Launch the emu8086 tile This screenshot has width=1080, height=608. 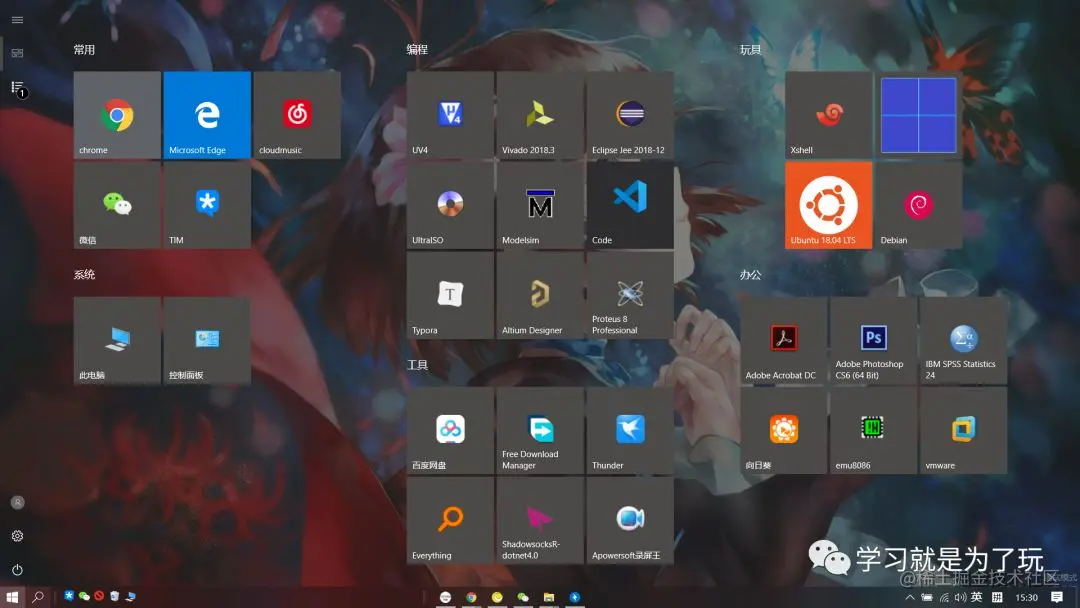coord(873,430)
